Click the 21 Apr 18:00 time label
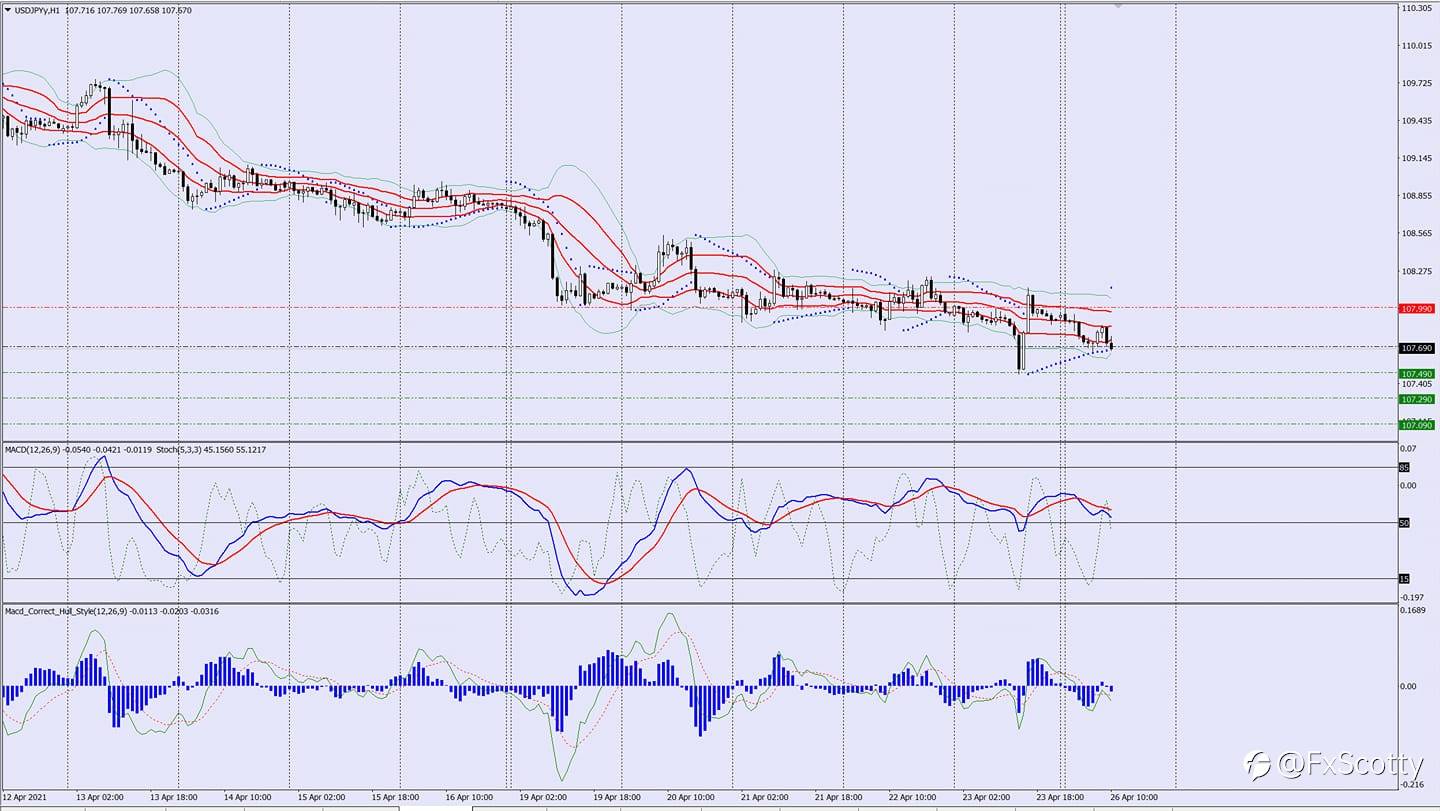 (x=840, y=798)
